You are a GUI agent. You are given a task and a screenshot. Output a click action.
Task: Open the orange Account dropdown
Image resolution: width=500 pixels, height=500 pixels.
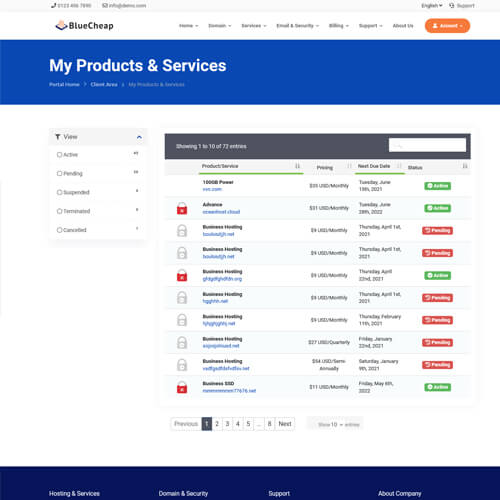tap(447, 26)
